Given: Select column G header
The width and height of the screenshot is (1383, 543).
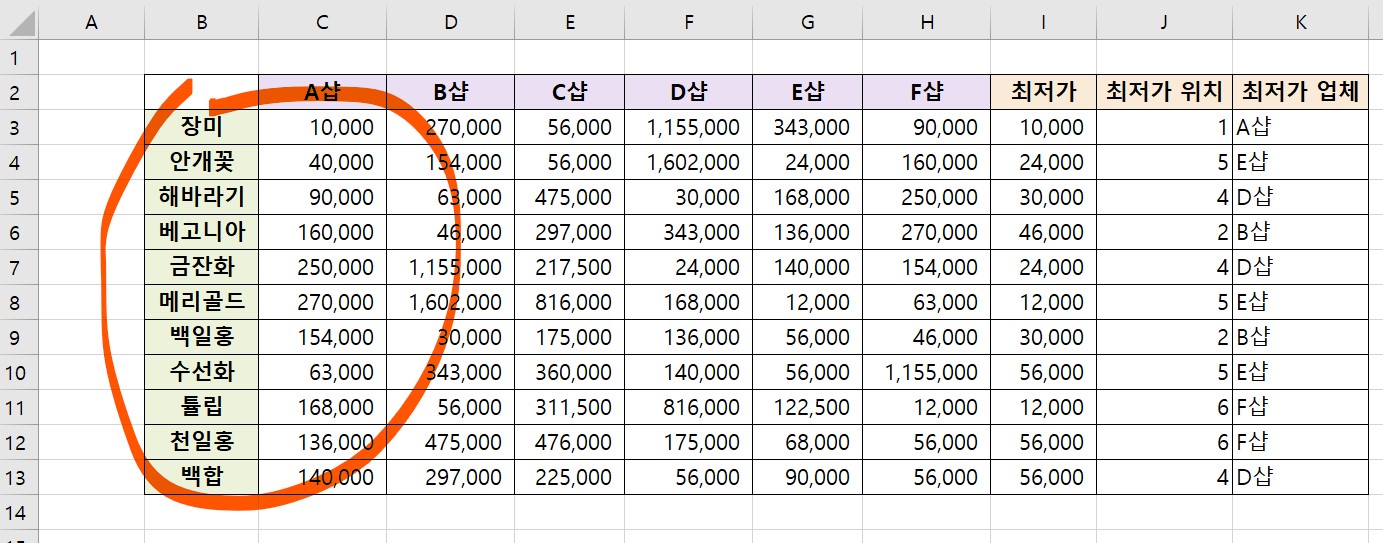Looking at the screenshot, I should [x=807, y=21].
